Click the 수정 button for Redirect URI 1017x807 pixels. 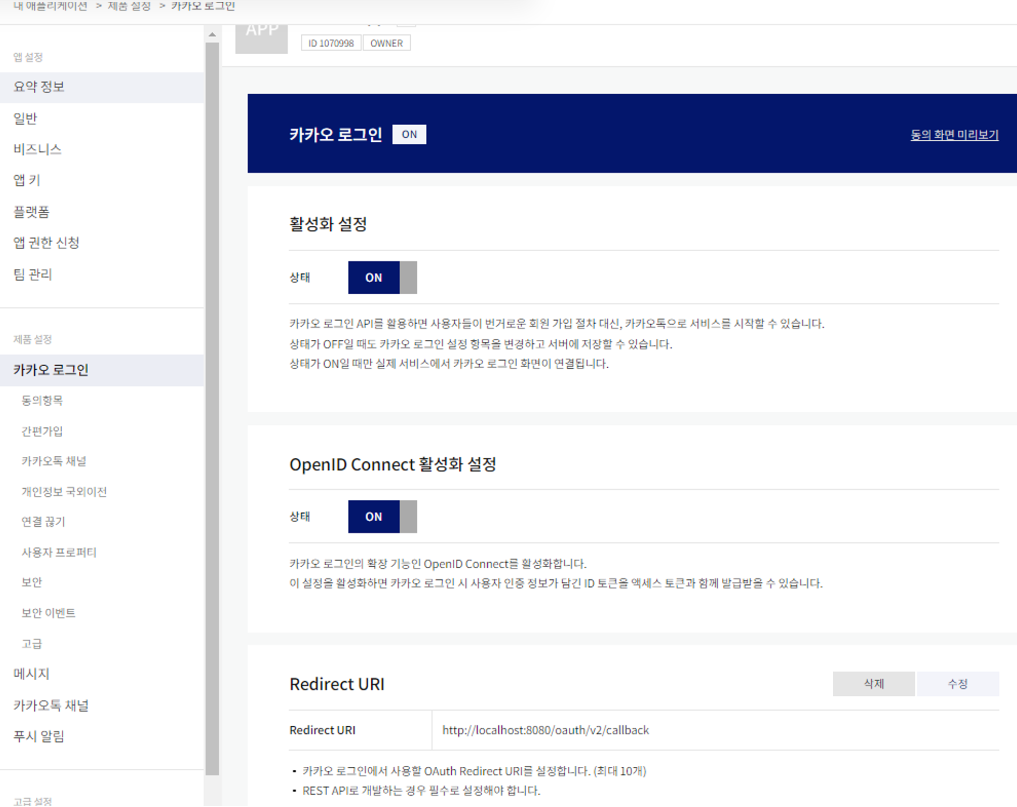(958, 684)
